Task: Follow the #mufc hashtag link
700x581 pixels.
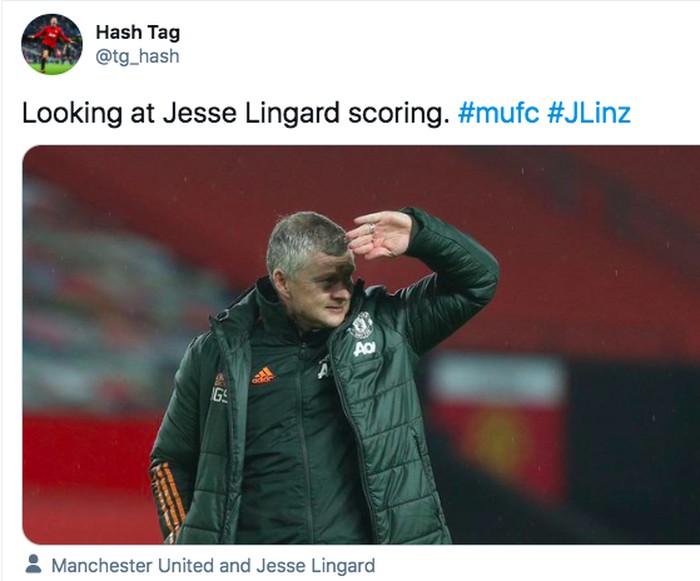Action: [499, 113]
